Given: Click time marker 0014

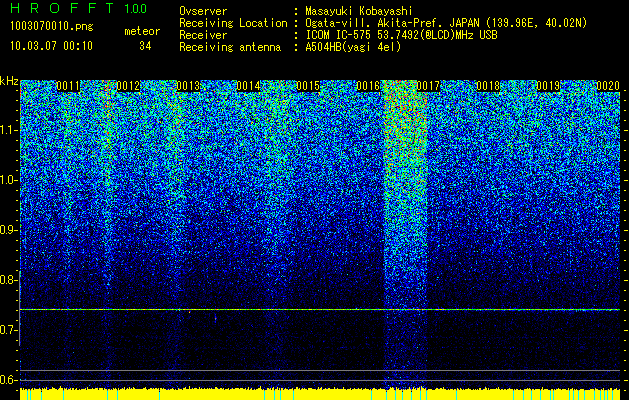Looking at the screenshot, I should click(248, 86).
